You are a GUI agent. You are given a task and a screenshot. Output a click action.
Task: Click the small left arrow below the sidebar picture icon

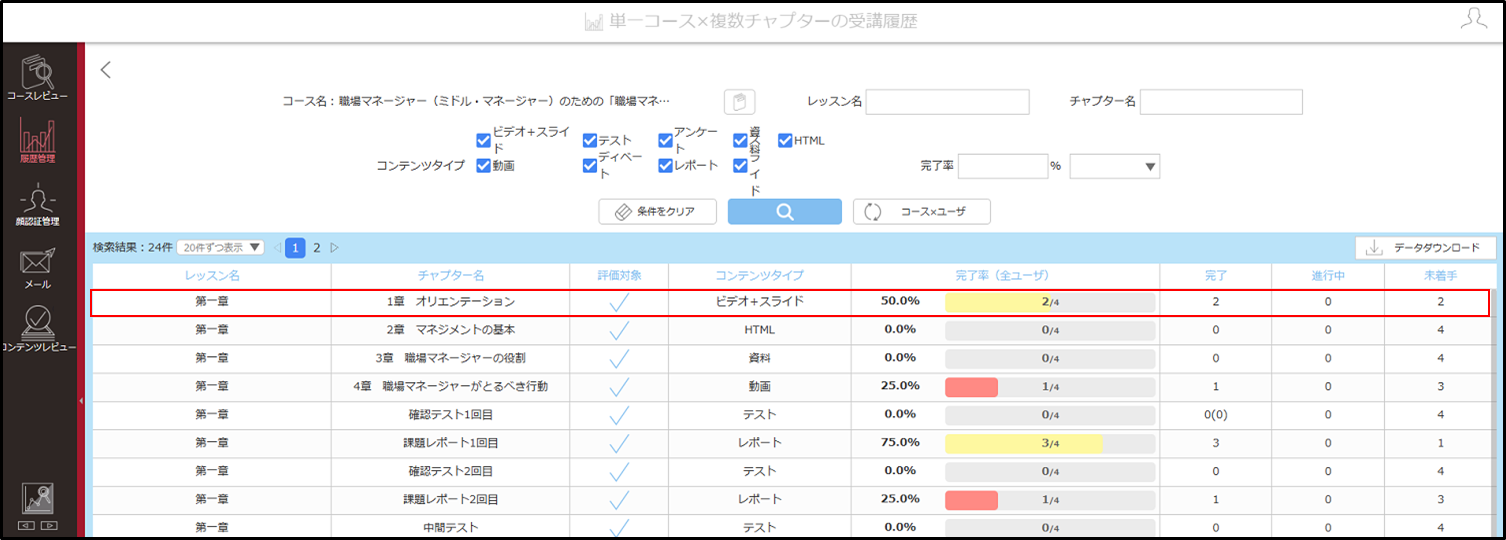(27, 525)
